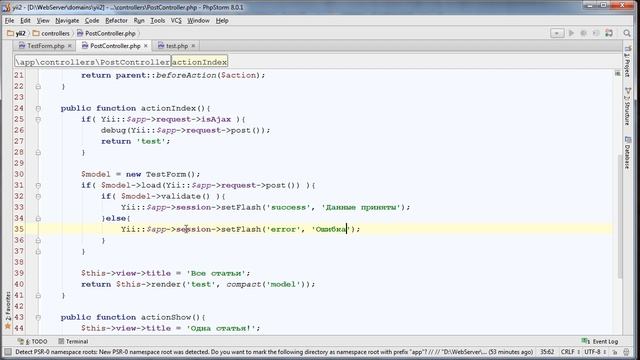Open the Terminal tool window
640x360 pixels.
pos(73,341)
